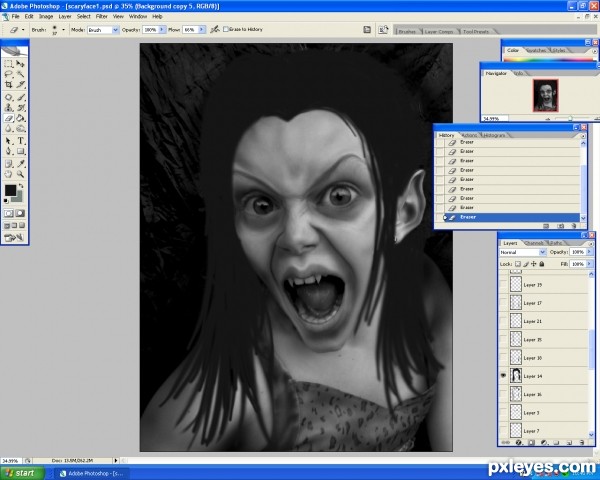Click Adobe Photoshop taskbar button
Image resolution: width=600 pixels, height=480 pixels.
point(92,473)
